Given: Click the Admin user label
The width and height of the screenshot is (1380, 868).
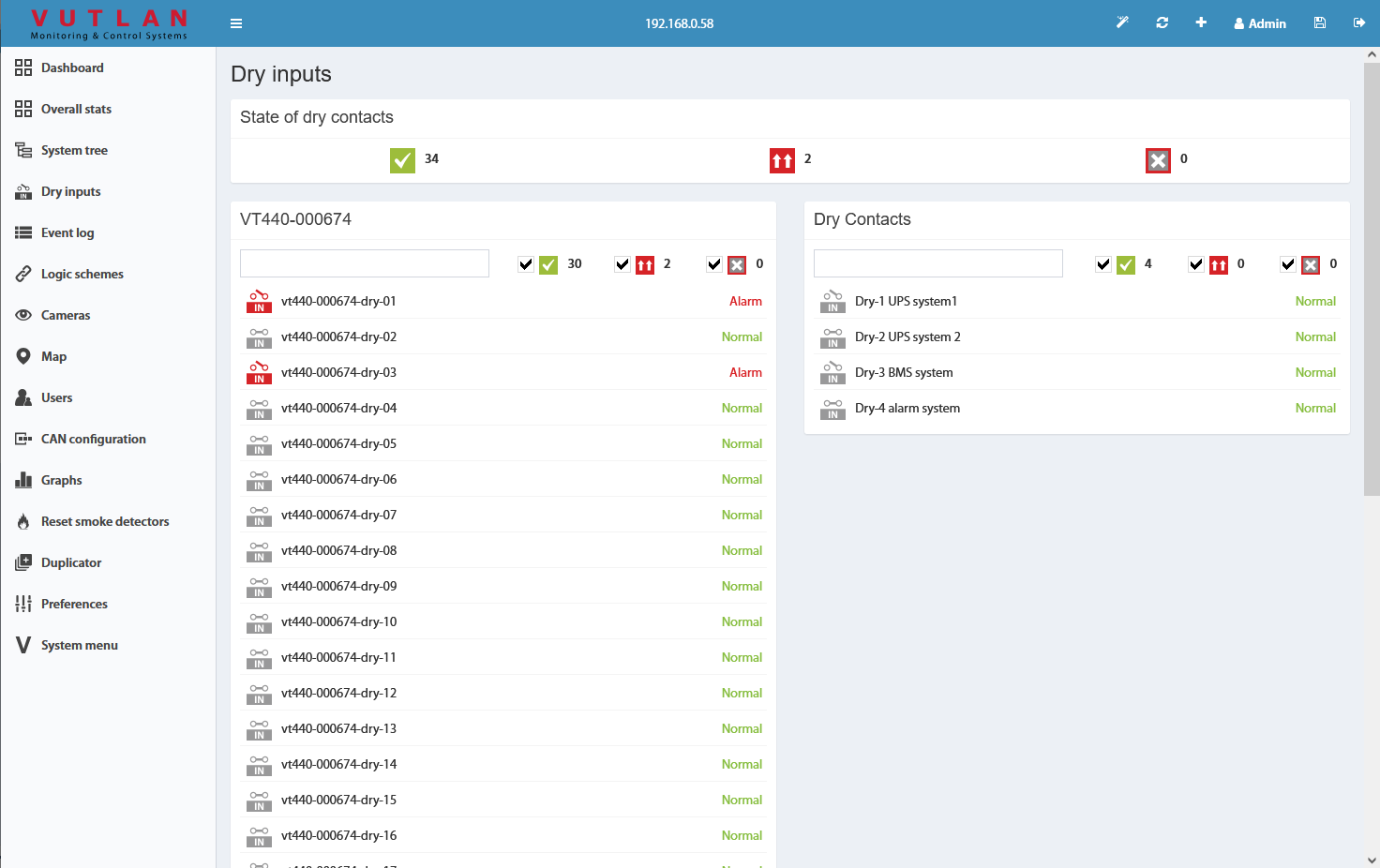Looking at the screenshot, I should coord(1260,22).
